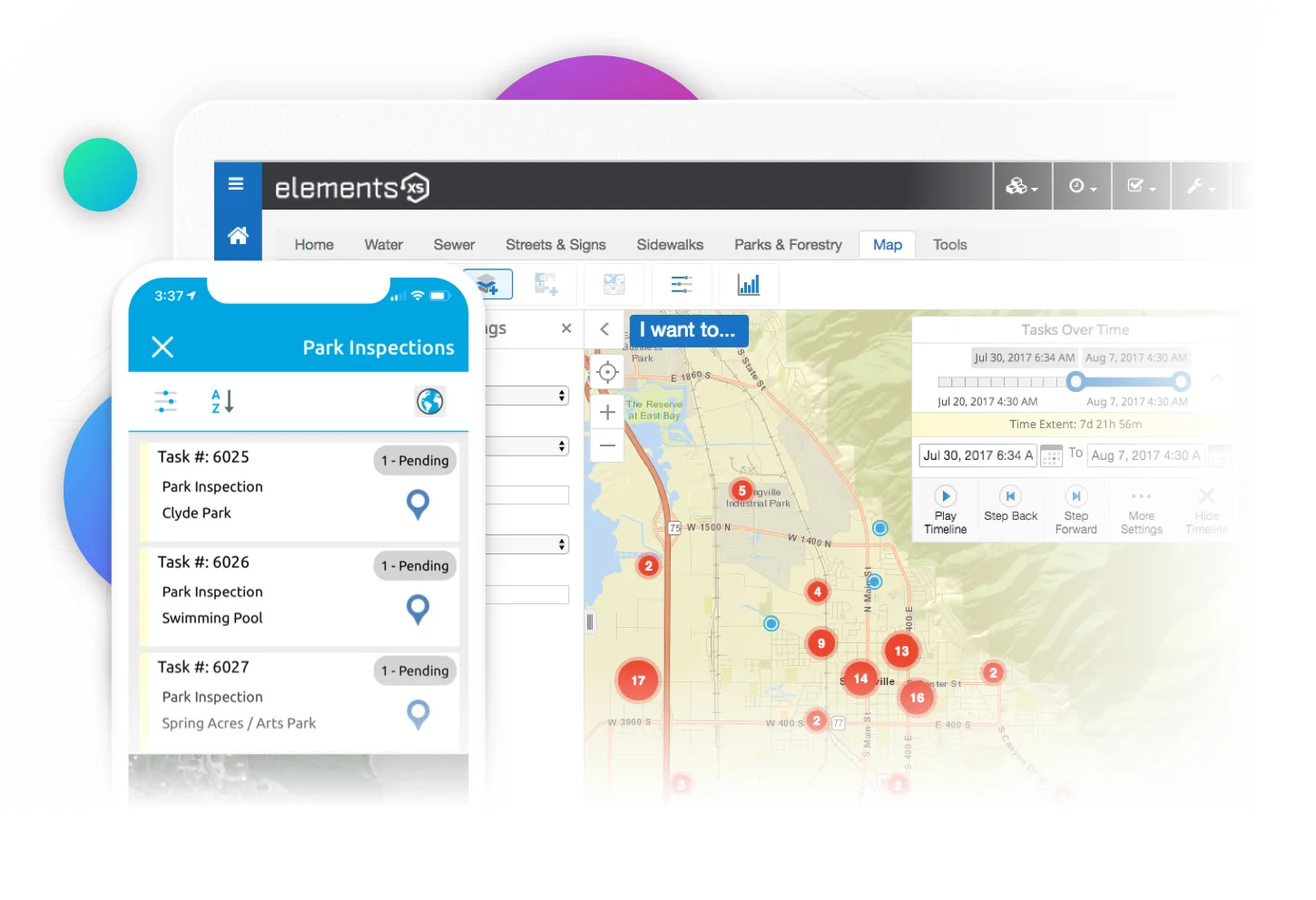Close the Park Inspections phone screen
Image resolution: width=1316 pixels, height=900 pixels.
tap(162, 347)
